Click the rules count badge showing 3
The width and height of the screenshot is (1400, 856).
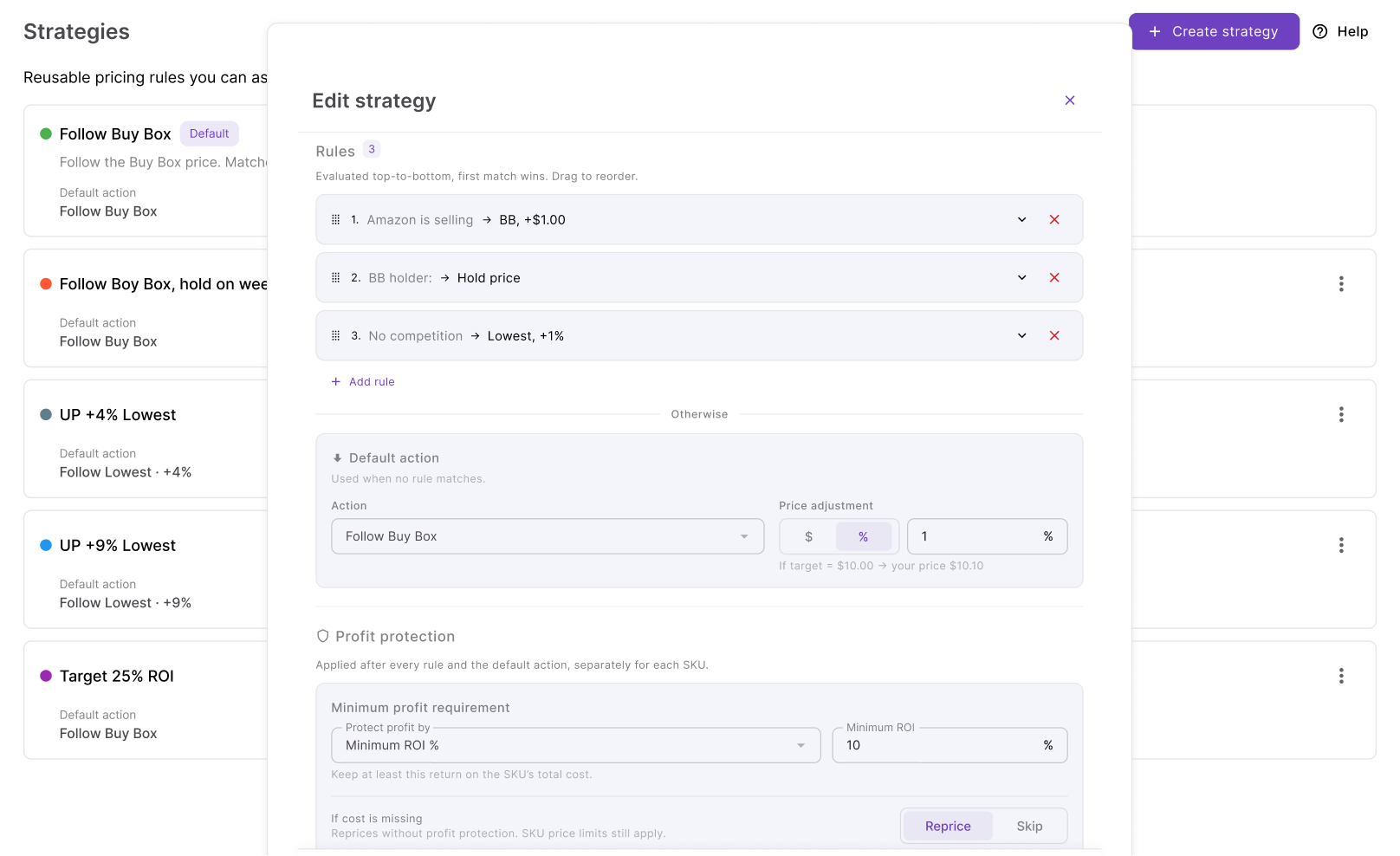tap(372, 150)
